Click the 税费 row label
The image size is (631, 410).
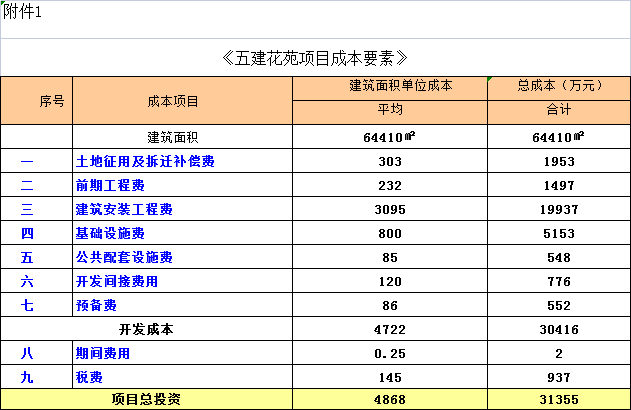90,377
